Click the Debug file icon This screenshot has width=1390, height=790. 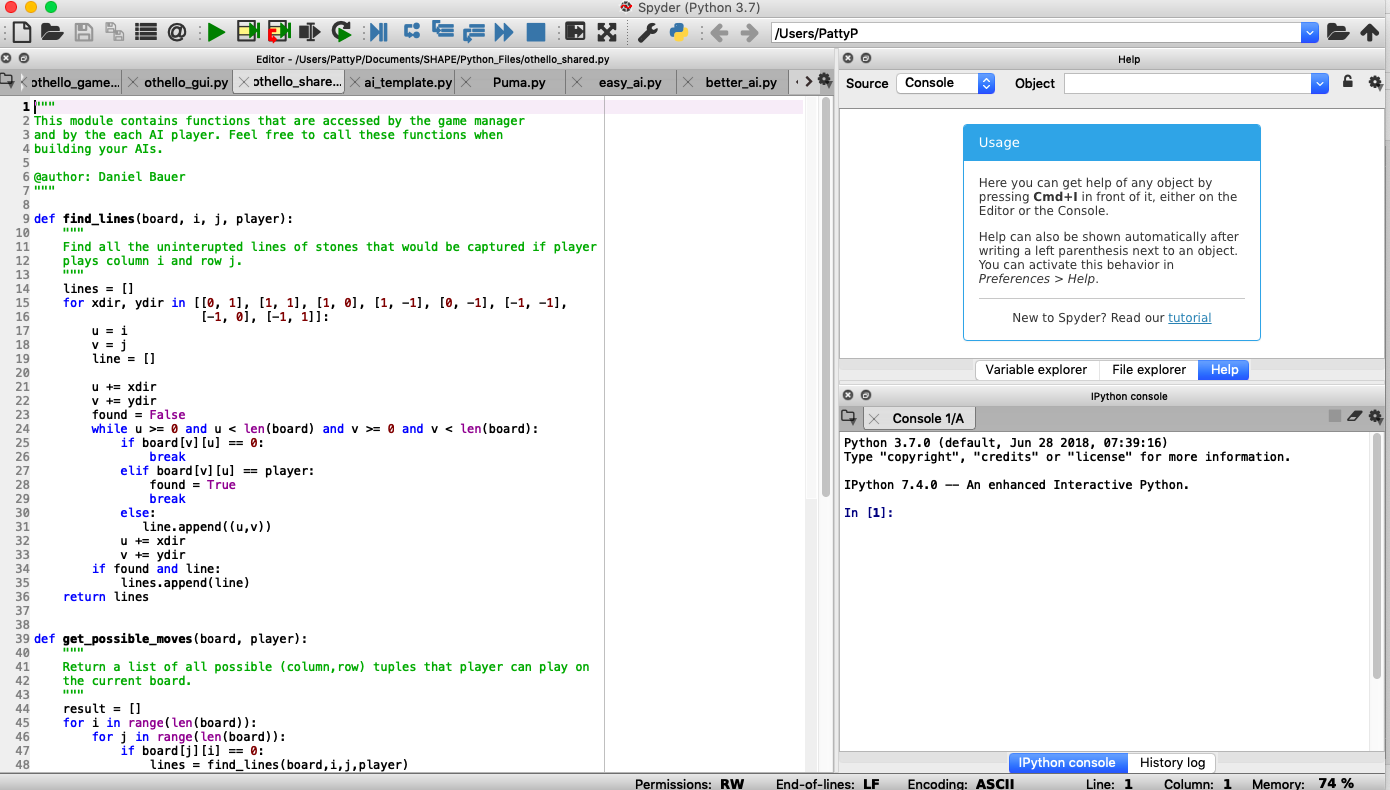coord(378,32)
